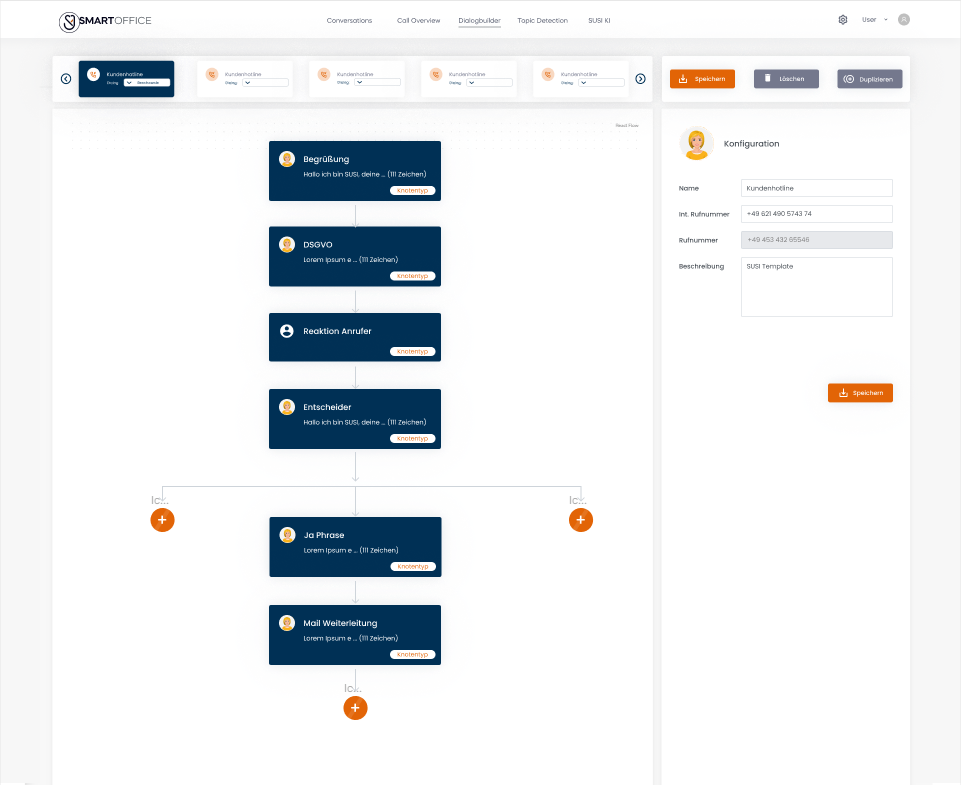Open the SUSI KI tab

click(599, 21)
